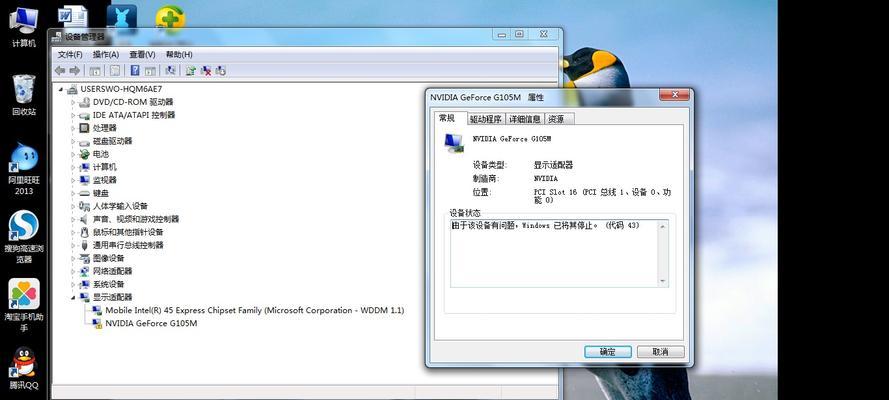889x400 pixels.
Task: Select Mobile Intel(R) 45 Express Chipset Family entry
Action: [255, 310]
